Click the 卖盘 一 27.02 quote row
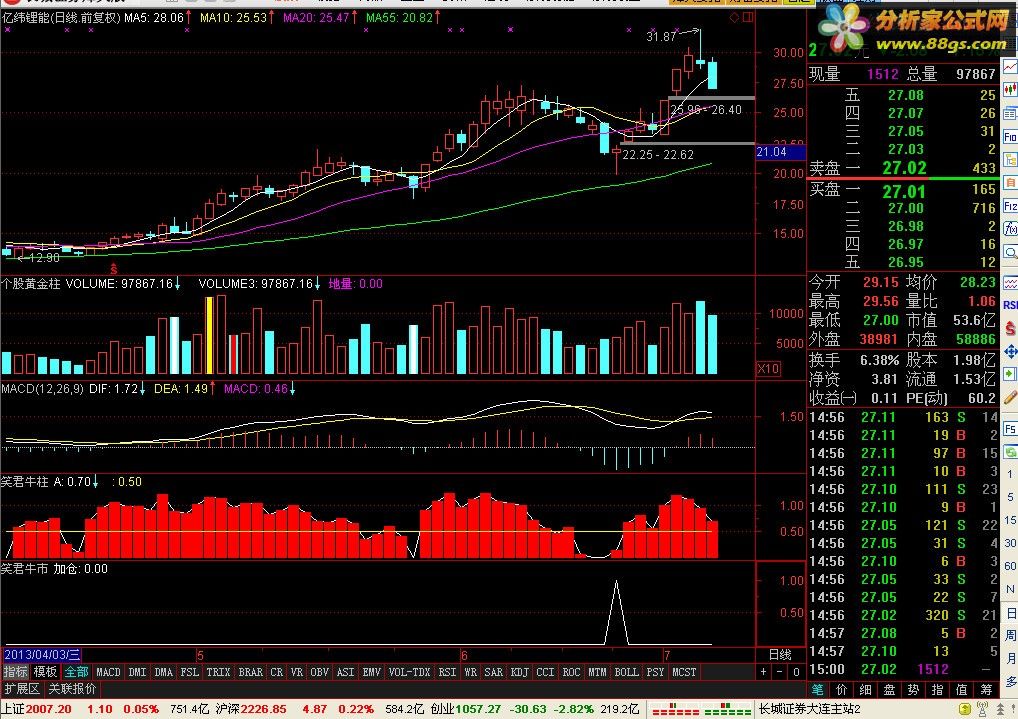The width and height of the screenshot is (1018, 719). tap(902, 168)
